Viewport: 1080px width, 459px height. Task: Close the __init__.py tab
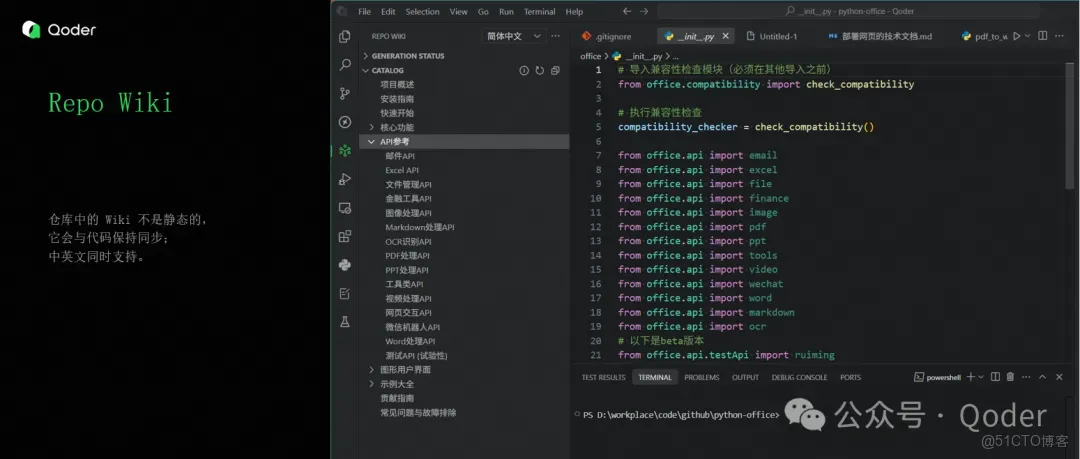click(726, 36)
